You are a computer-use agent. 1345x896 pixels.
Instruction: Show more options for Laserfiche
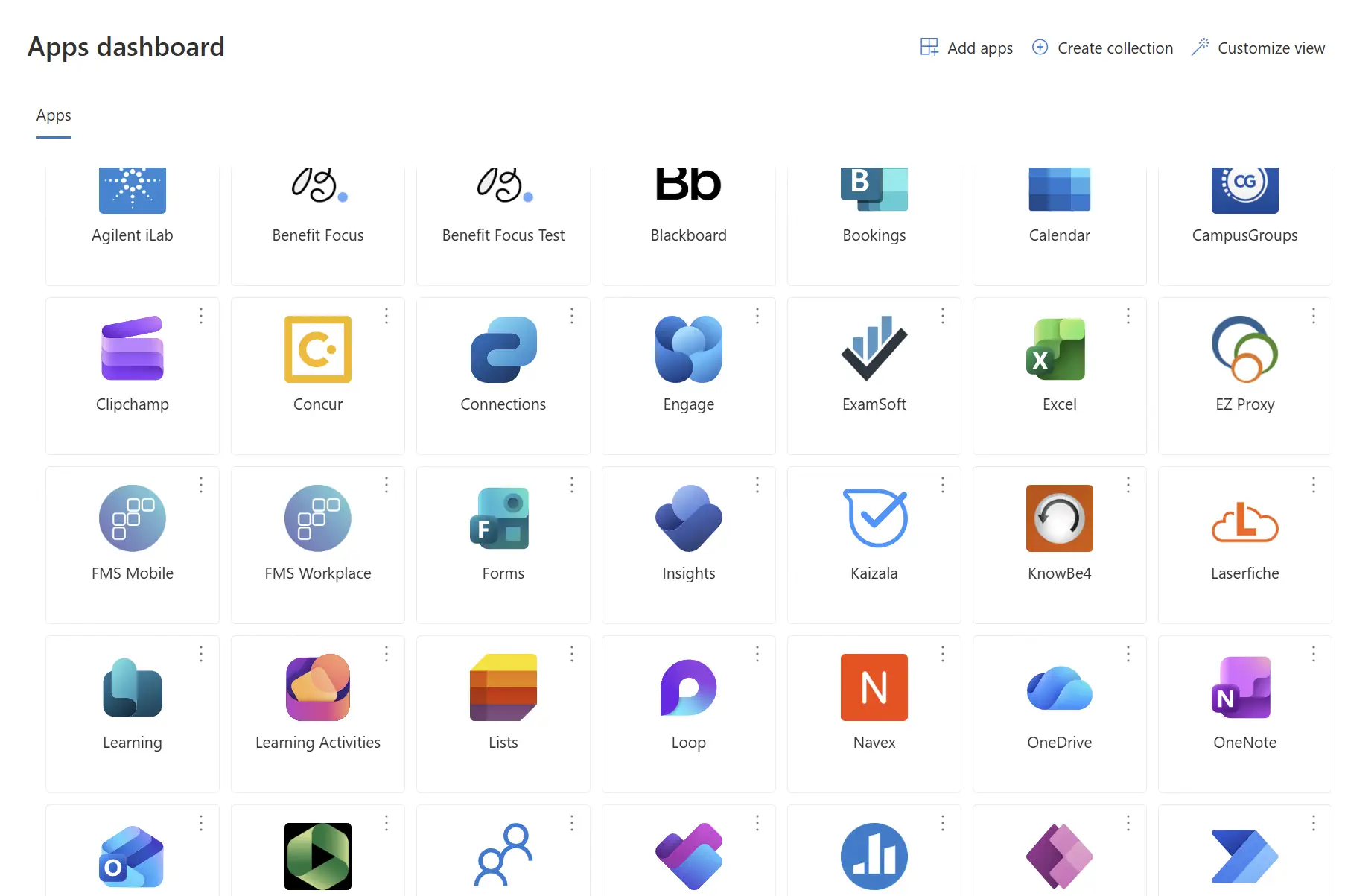tap(1314, 485)
